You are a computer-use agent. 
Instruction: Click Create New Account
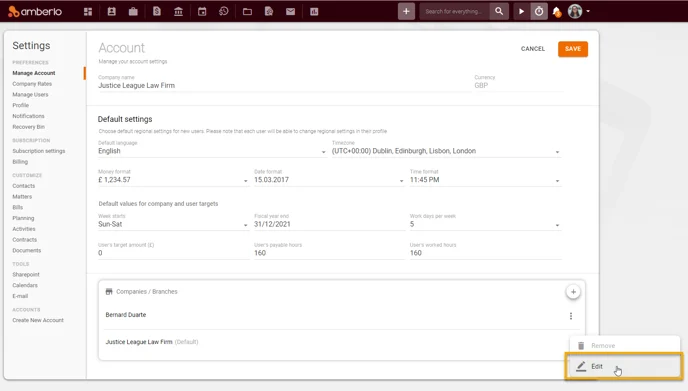pos(38,320)
